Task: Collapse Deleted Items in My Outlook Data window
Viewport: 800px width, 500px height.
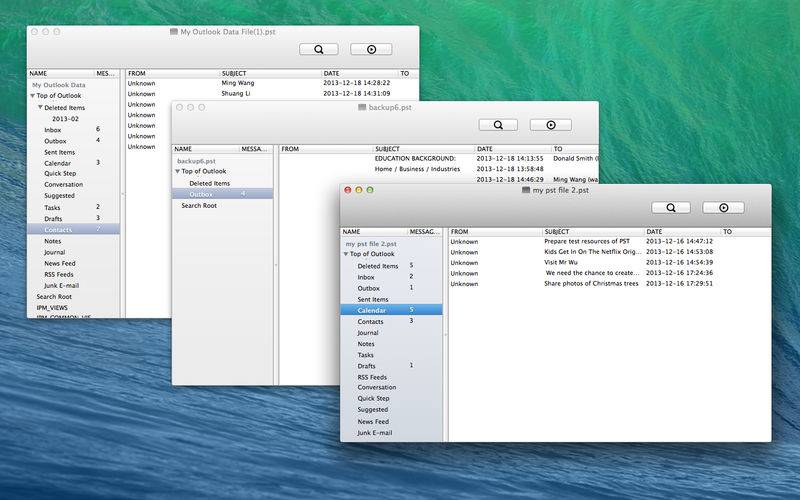Action: [40, 108]
